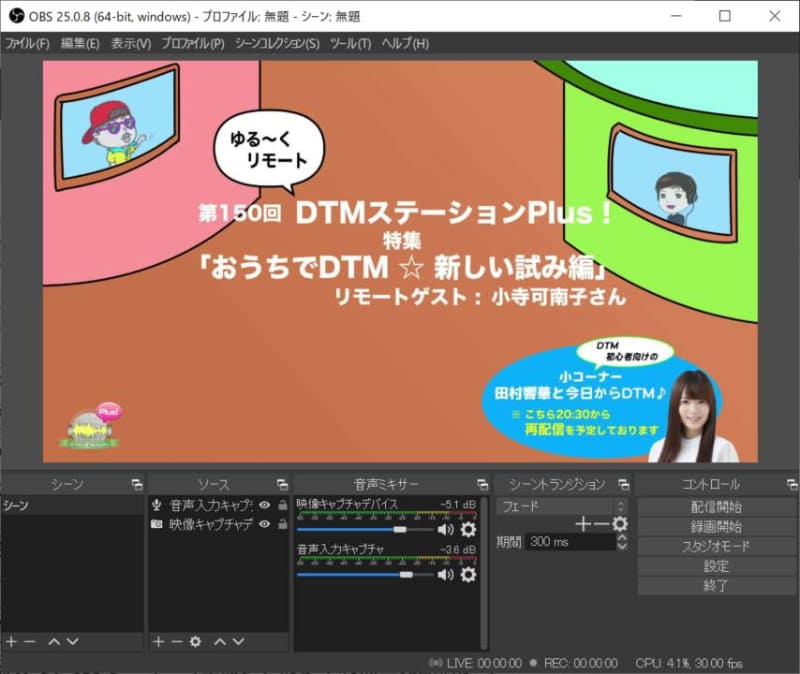Adjust the 音声入力キャプチャ volume slider
Viewport: 800px width, 674px height.
(x=365, y=575)
